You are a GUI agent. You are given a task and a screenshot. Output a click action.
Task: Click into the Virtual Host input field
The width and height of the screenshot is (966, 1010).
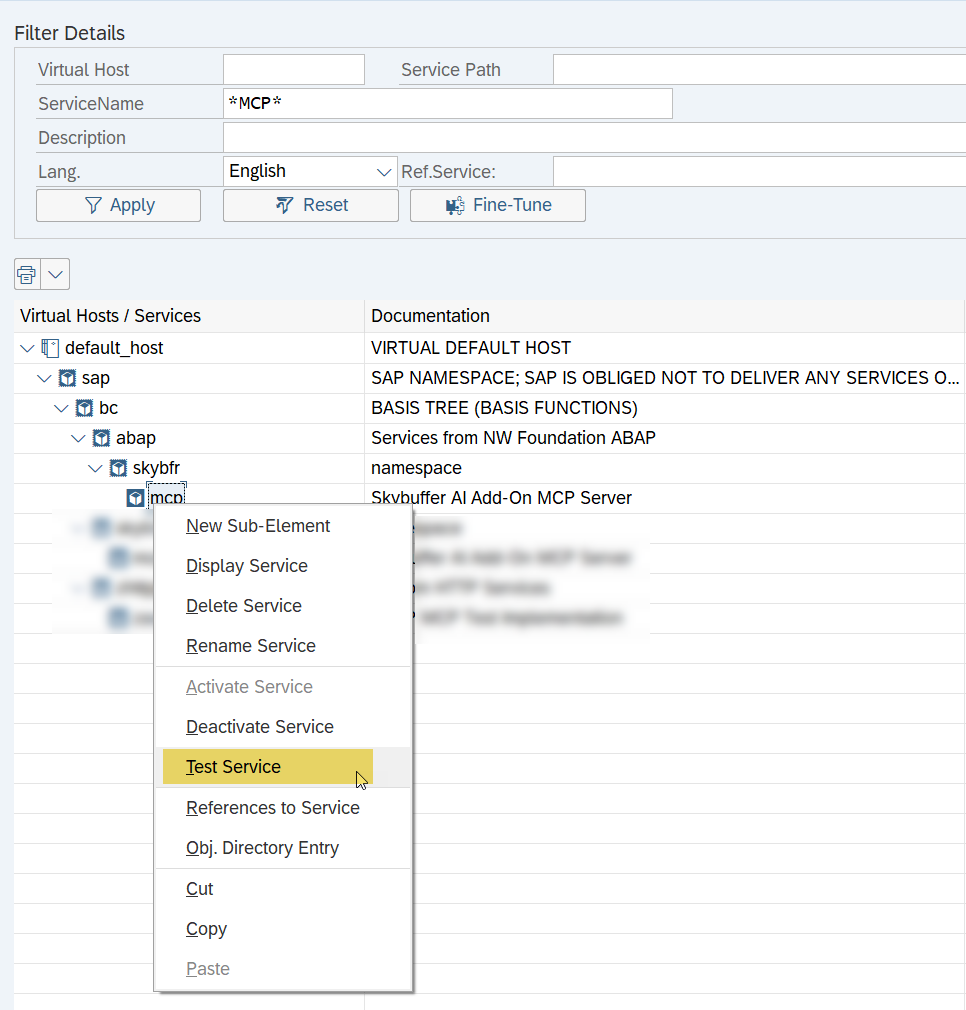pyautogui.click(x=293, y=70)
